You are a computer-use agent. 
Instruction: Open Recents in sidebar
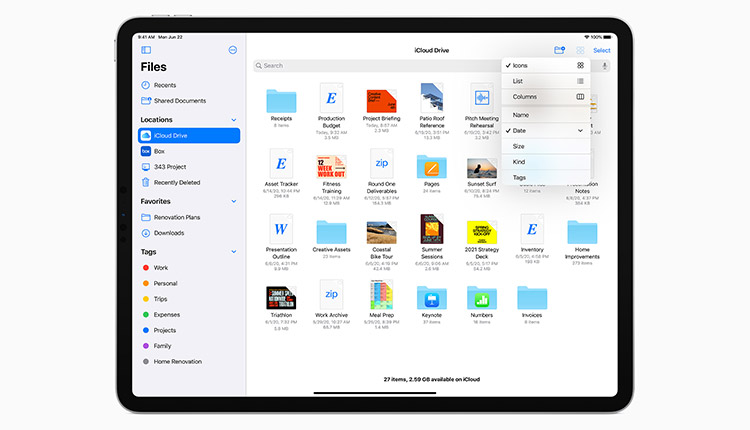click(x=165, y=85)
